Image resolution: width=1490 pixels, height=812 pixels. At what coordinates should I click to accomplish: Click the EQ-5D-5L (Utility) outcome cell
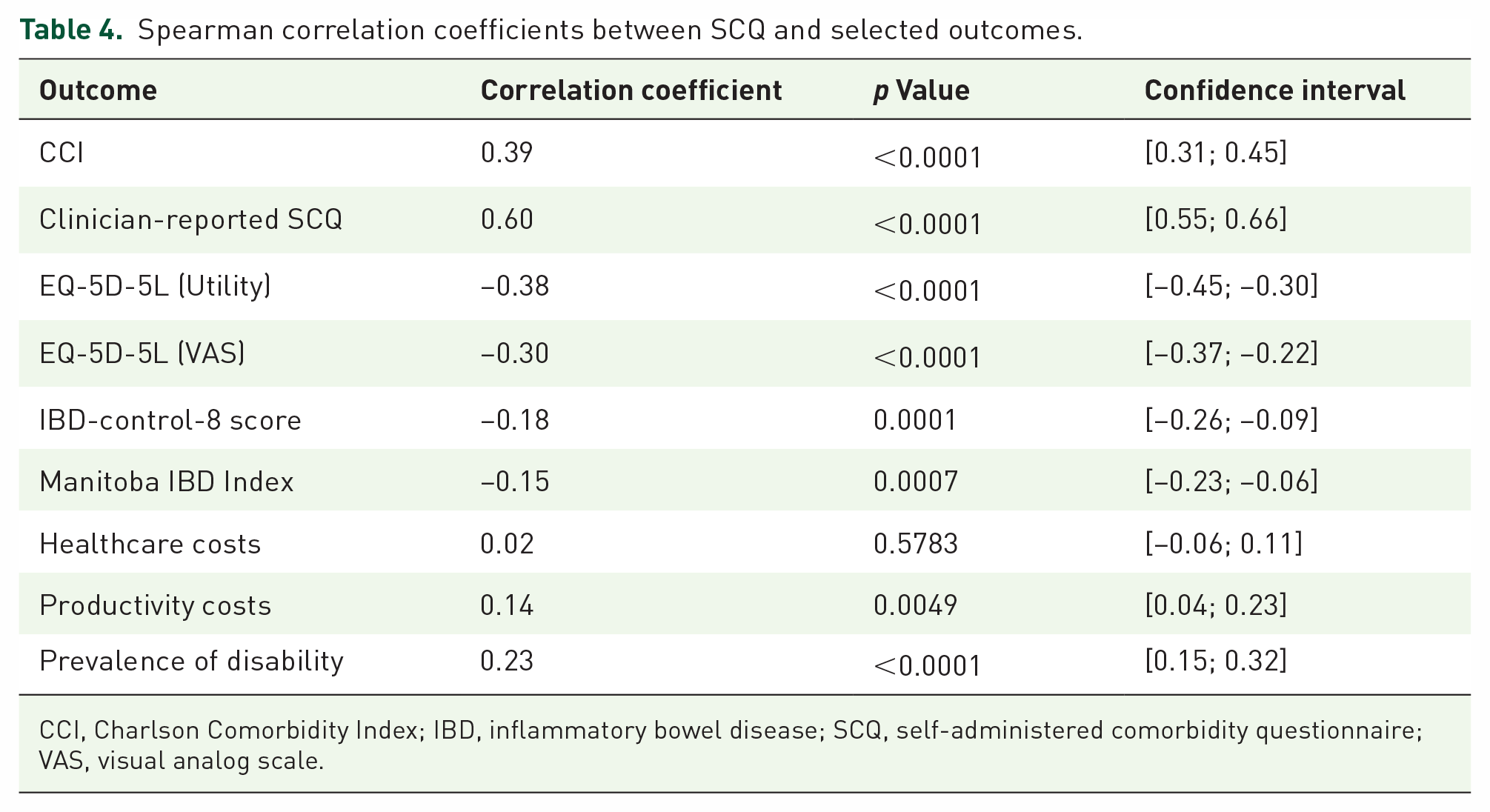(156, 286)
